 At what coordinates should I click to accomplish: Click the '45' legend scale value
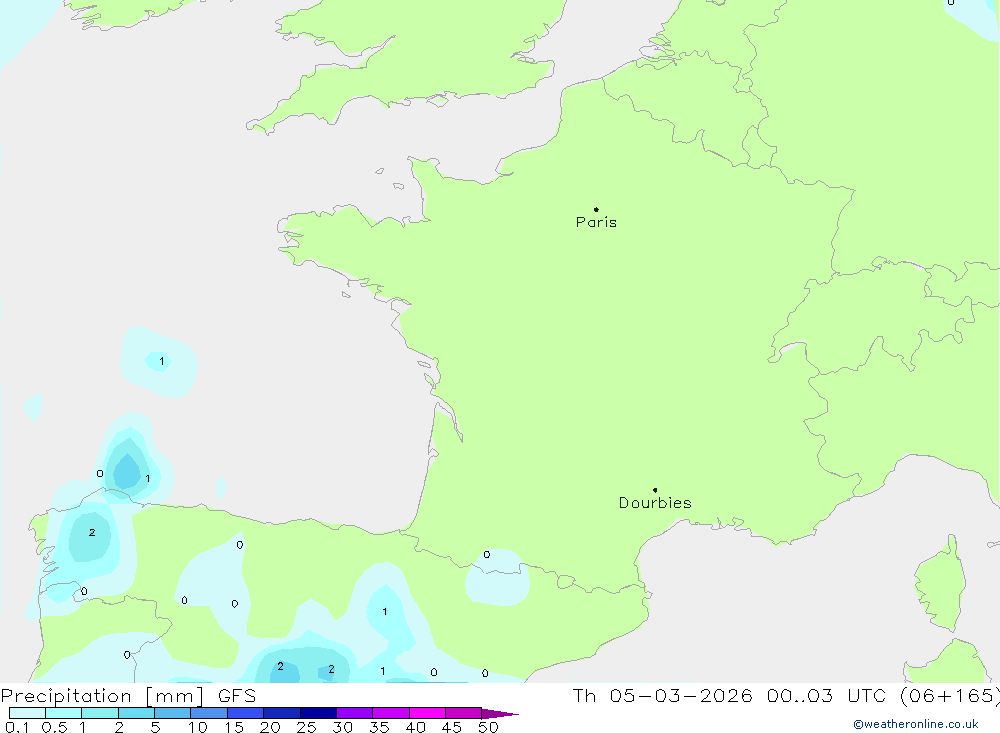(452, 727)
